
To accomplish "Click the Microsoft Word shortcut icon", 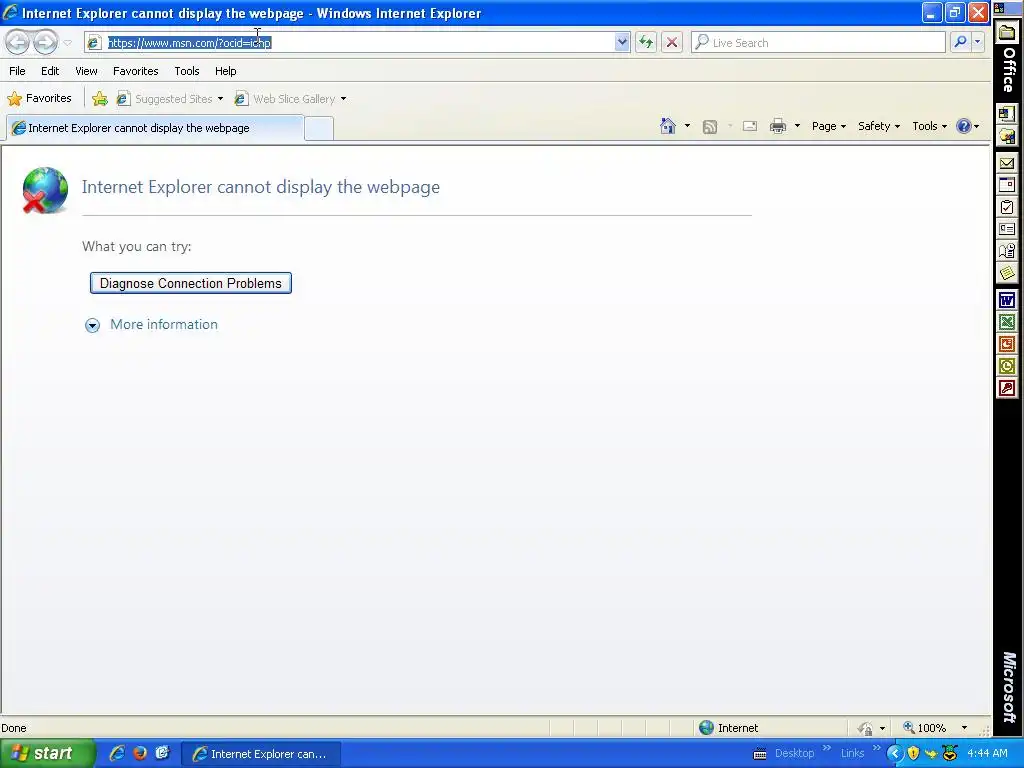I will (1006, 300).
